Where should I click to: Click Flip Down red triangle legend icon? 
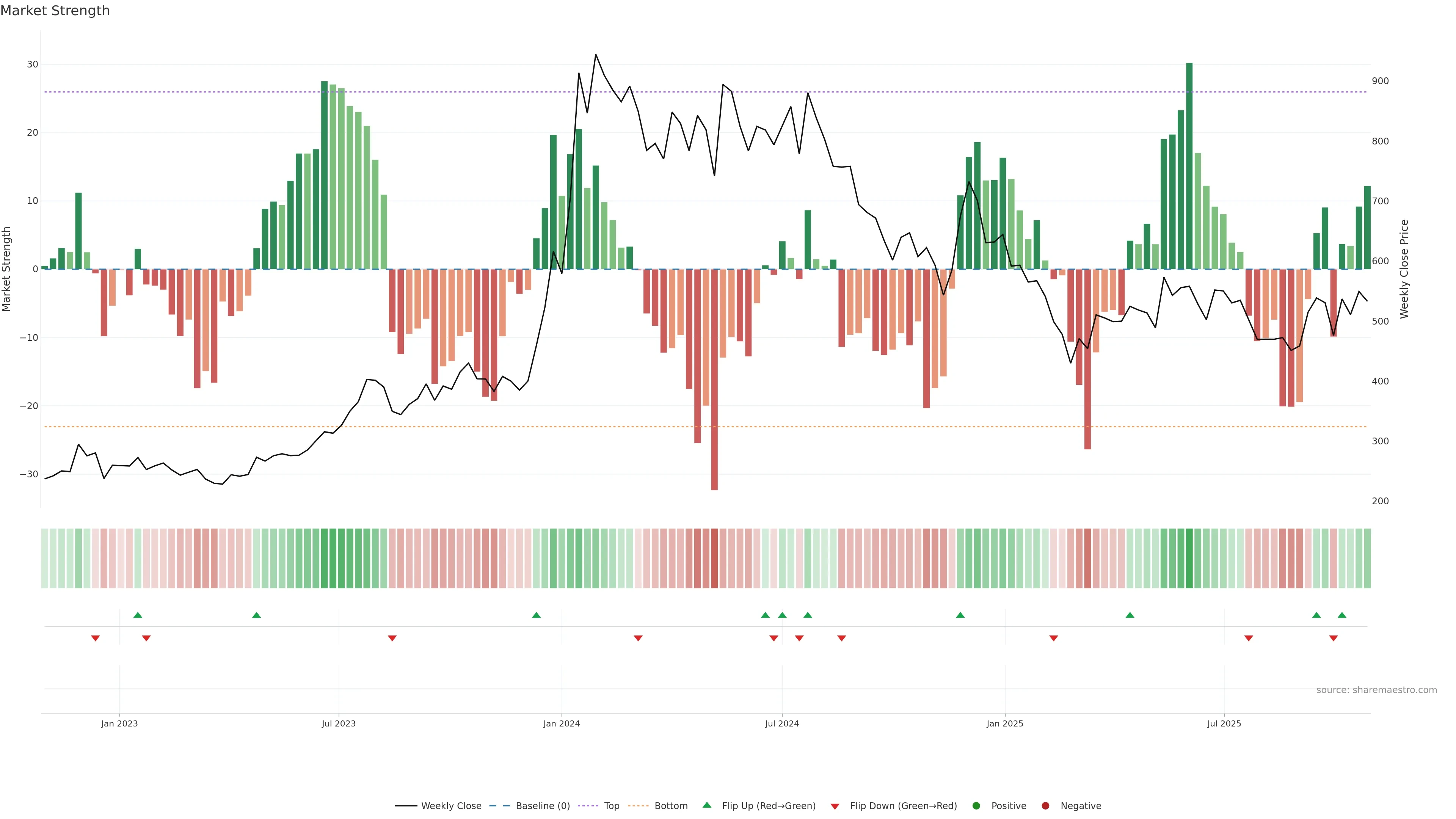point(835,806)
